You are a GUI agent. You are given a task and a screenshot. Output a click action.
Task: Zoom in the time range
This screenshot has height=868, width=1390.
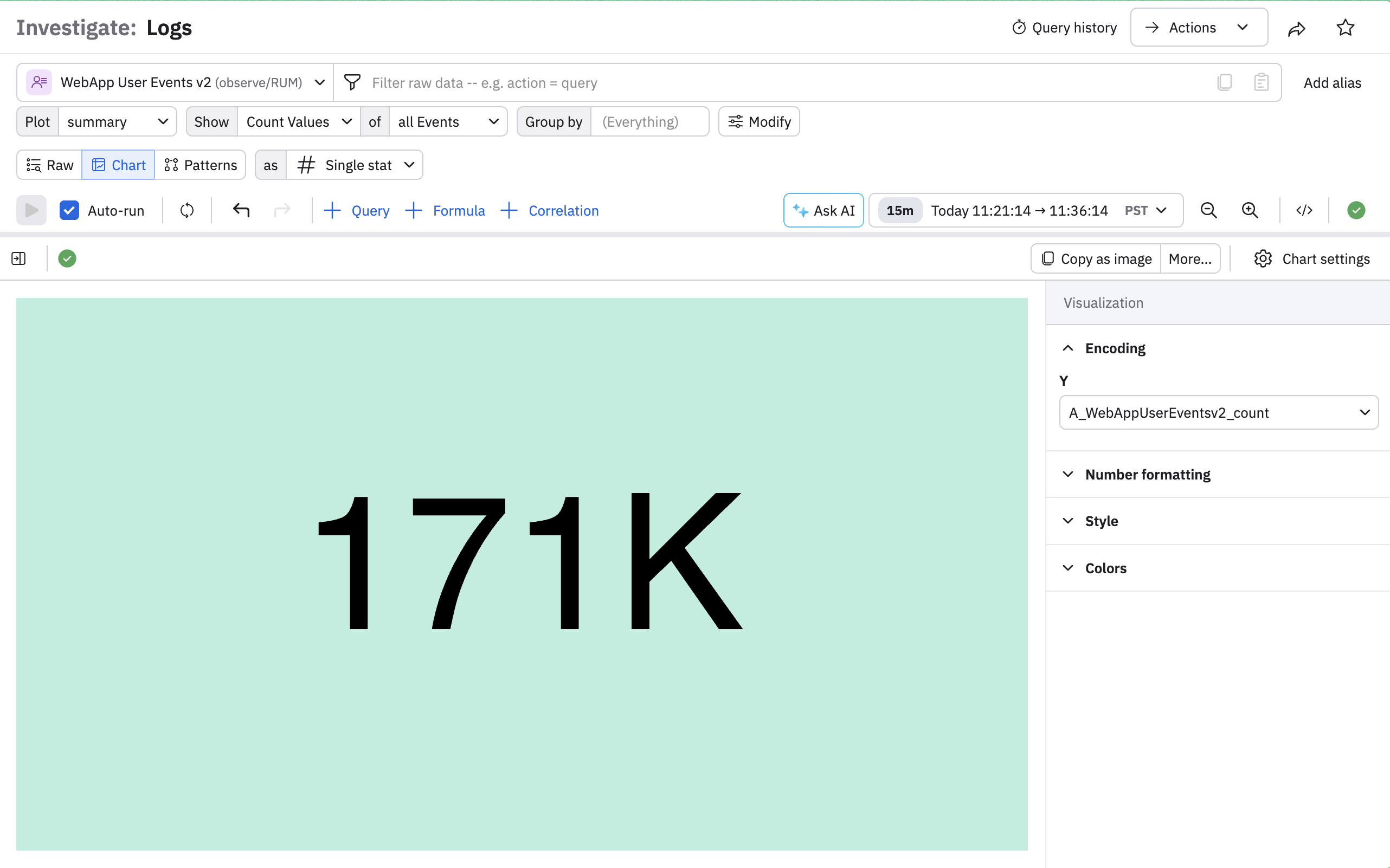coord(1250,211)
